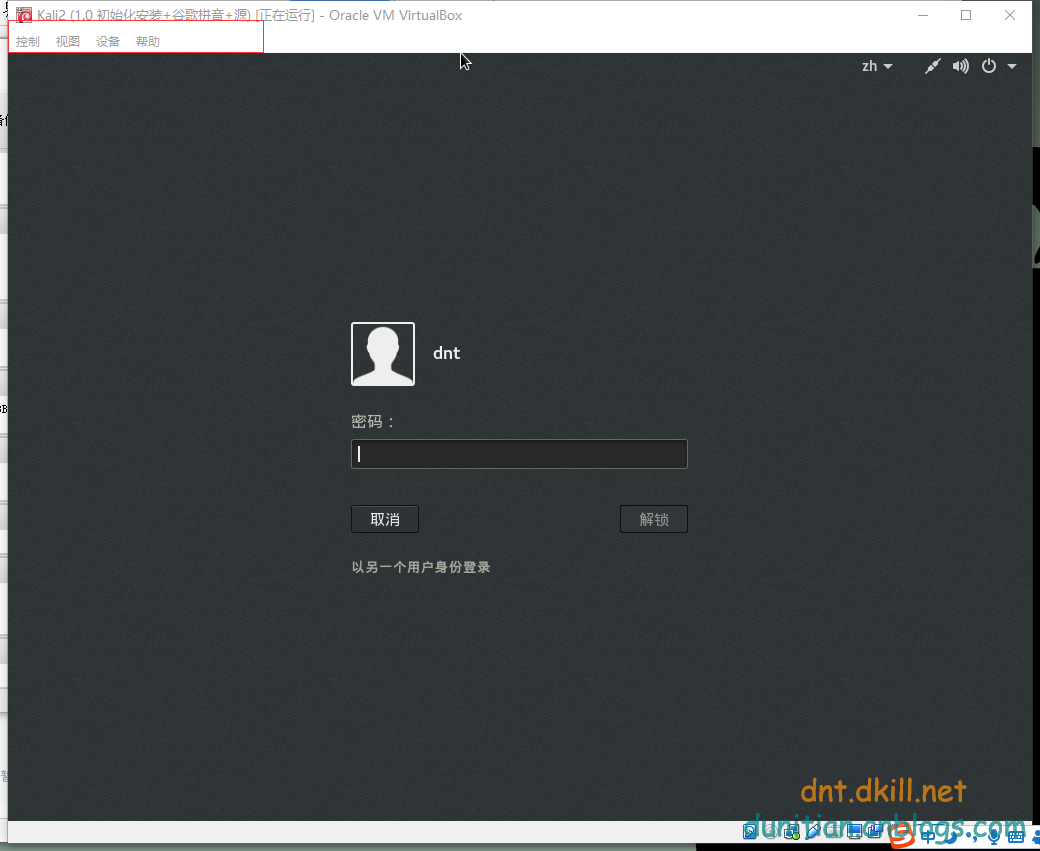This screenshot has width=1040, height=851.
Task: Open the 视图 menu
Action: click(x=68, y=42)
